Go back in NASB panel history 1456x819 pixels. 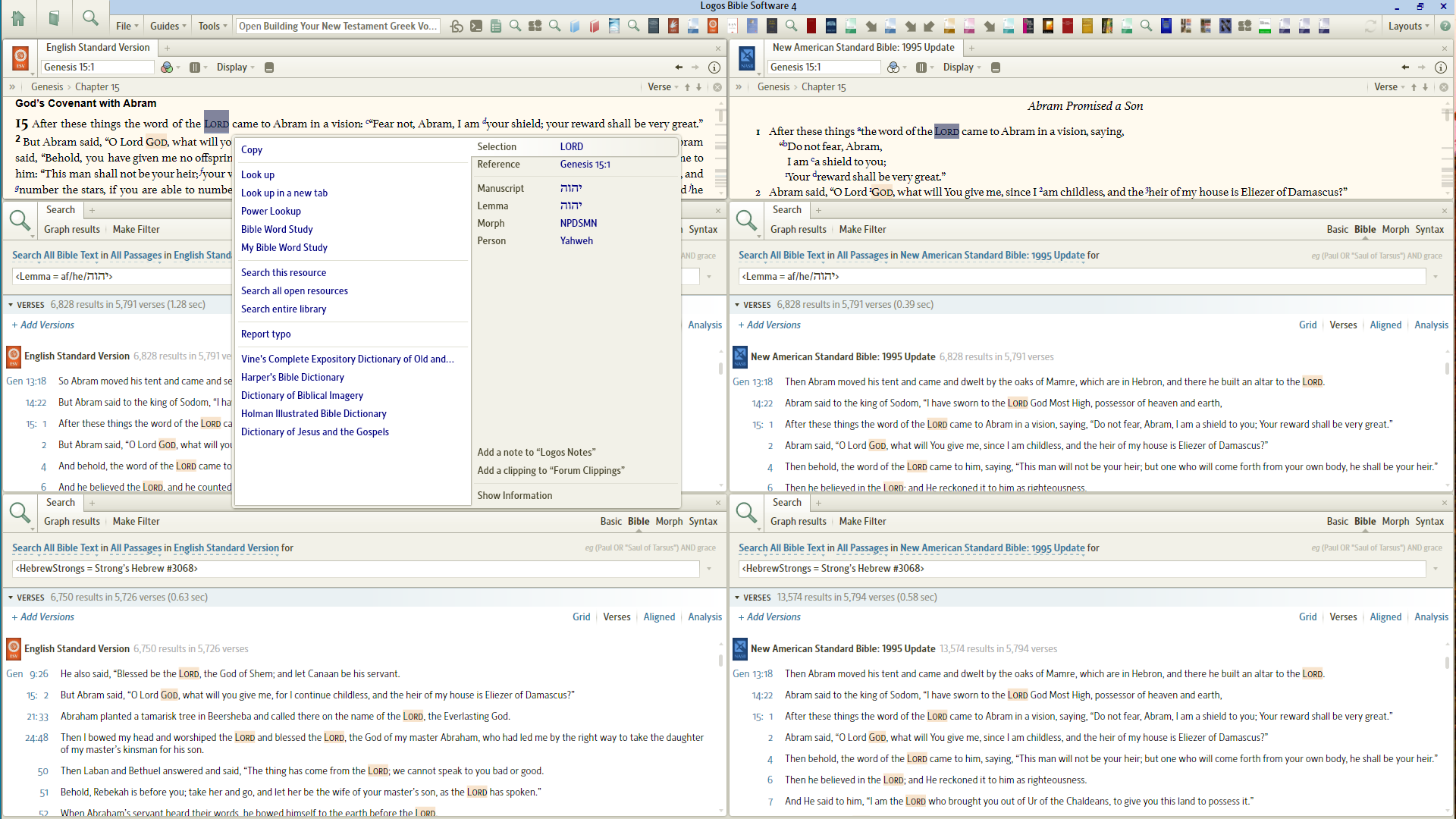(x=1405, y=67)
